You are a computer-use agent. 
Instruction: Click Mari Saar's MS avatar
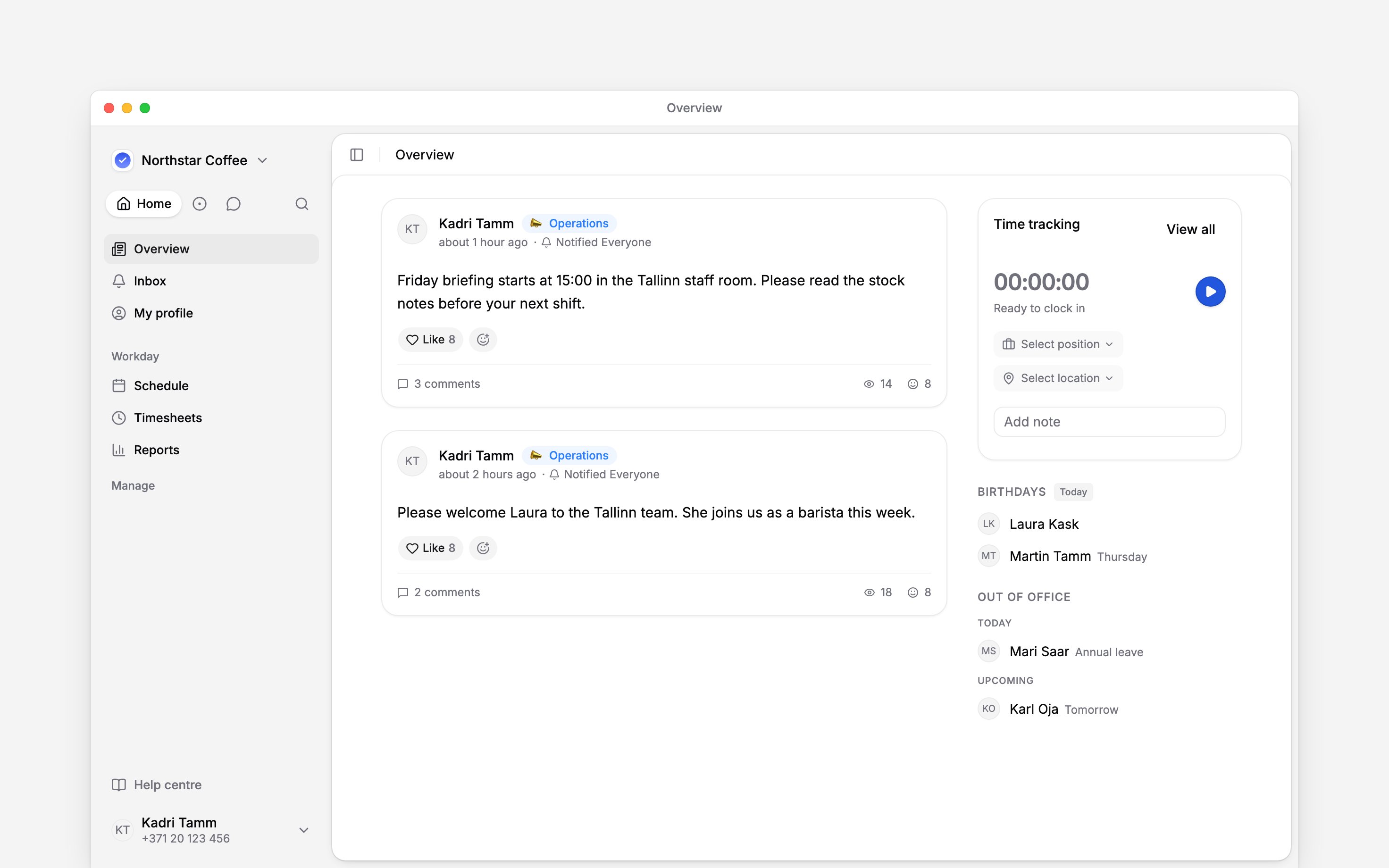click(989, 651)
